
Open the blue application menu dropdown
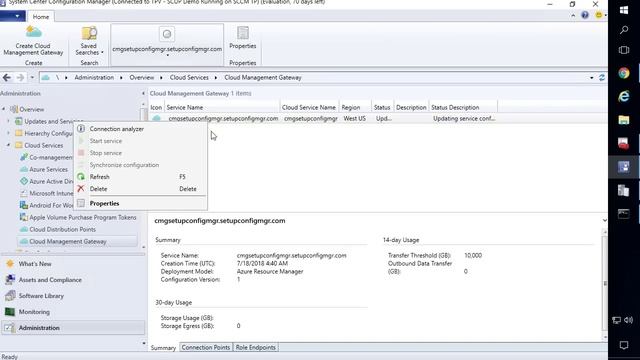pyautogui.click(x=12, y=16)
